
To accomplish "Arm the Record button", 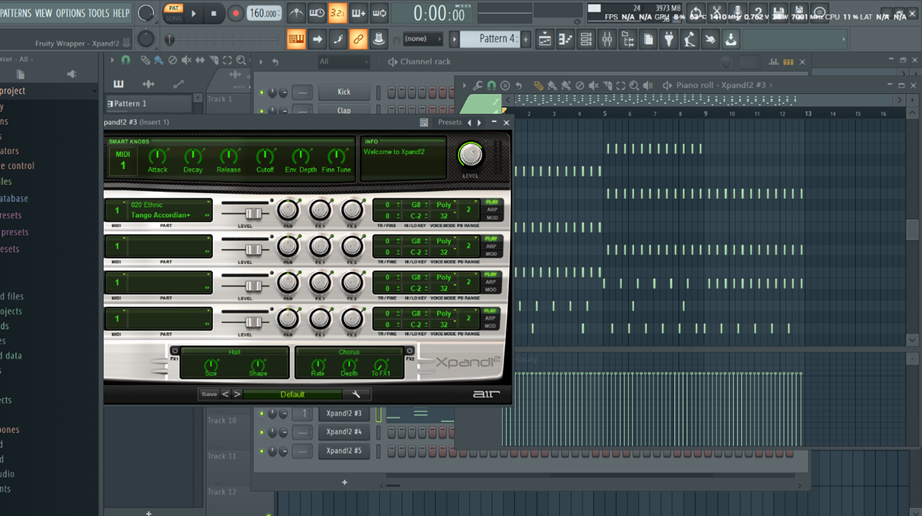I will (x=235, y=13).
